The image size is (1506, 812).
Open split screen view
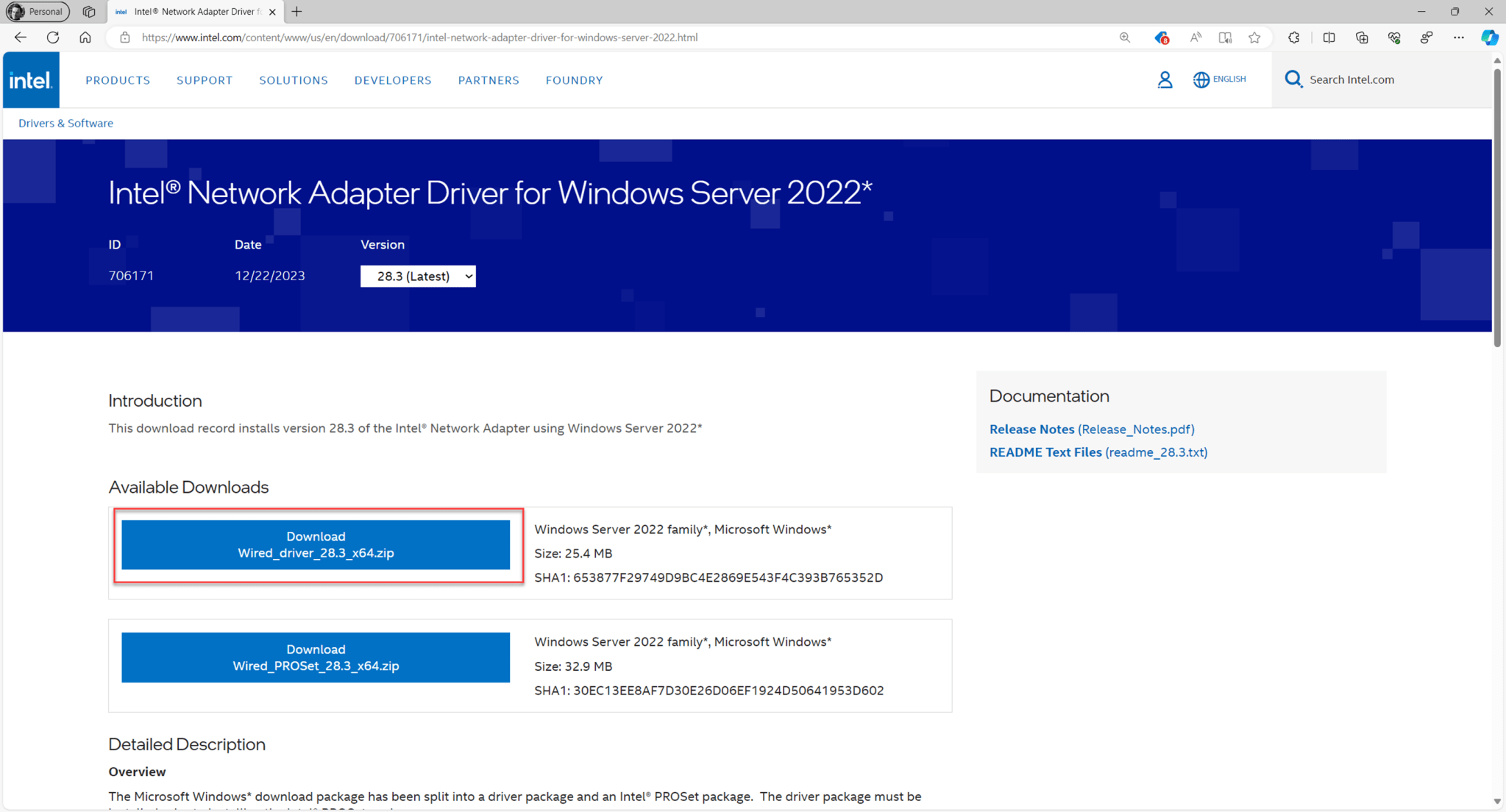point(1329,37)
